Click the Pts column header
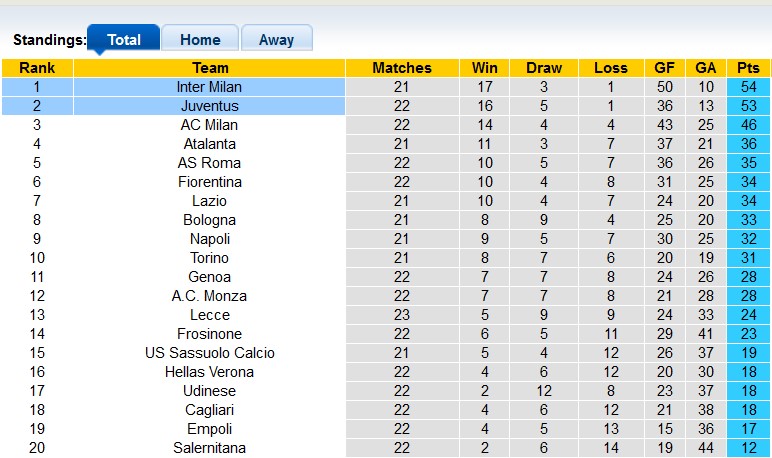 click(748, 68)
